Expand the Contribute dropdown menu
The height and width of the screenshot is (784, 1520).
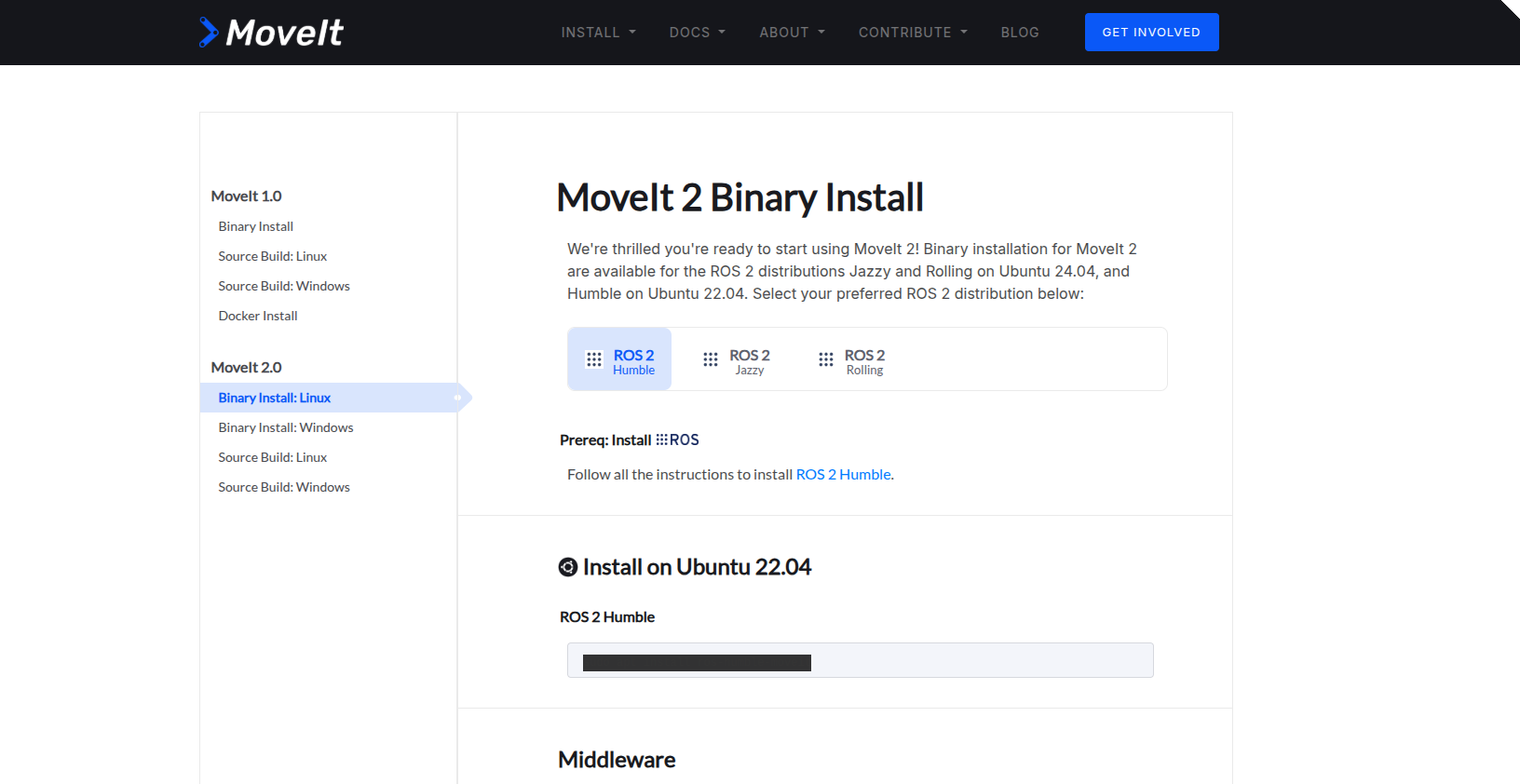[x=913, y=33]
